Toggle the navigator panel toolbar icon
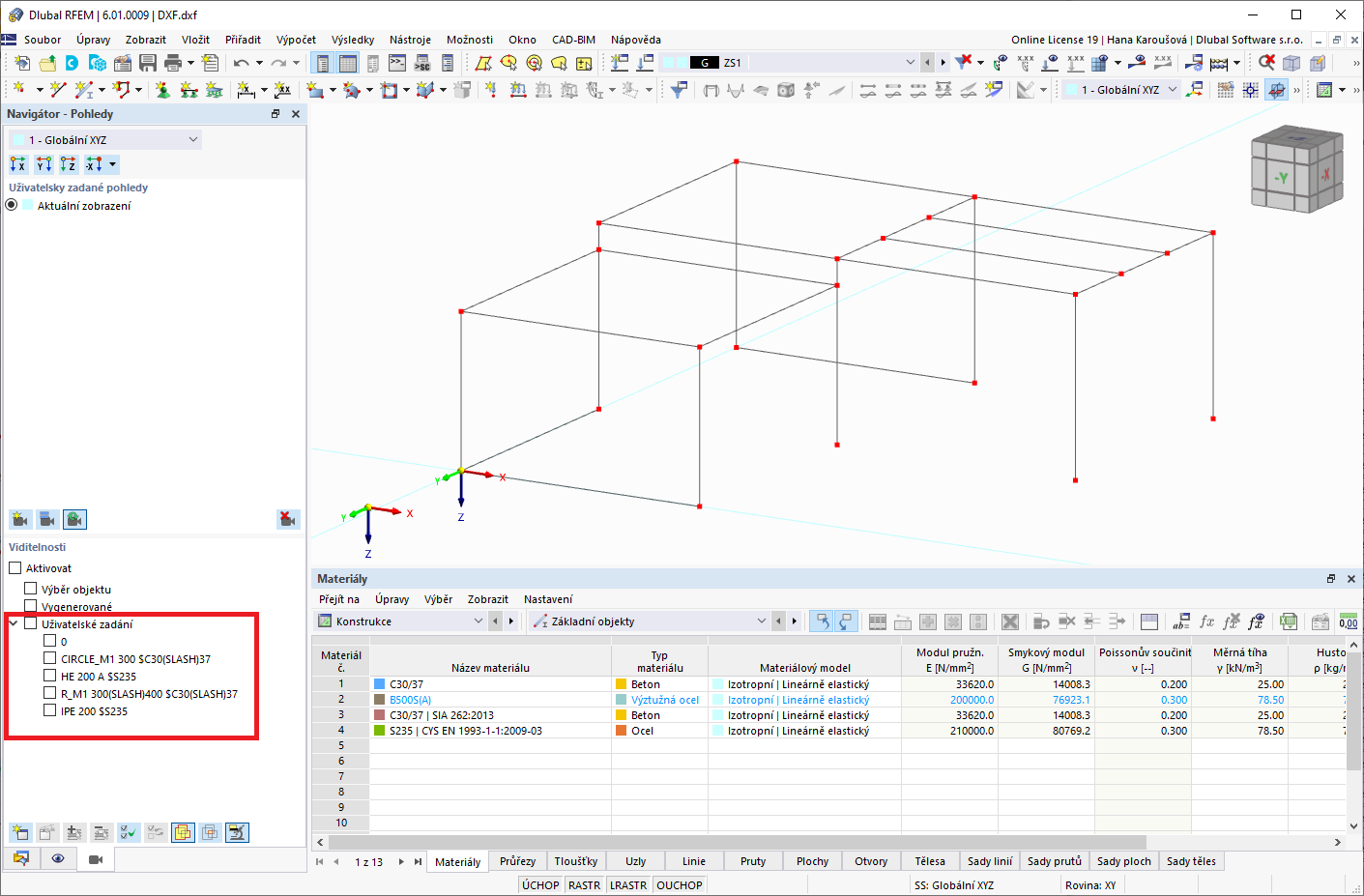The width and height of the screenshot is (1364, 896). tap(323, 63)
